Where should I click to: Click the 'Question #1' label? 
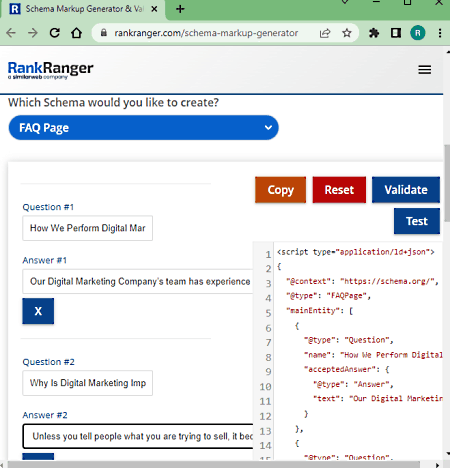[48, 207]
